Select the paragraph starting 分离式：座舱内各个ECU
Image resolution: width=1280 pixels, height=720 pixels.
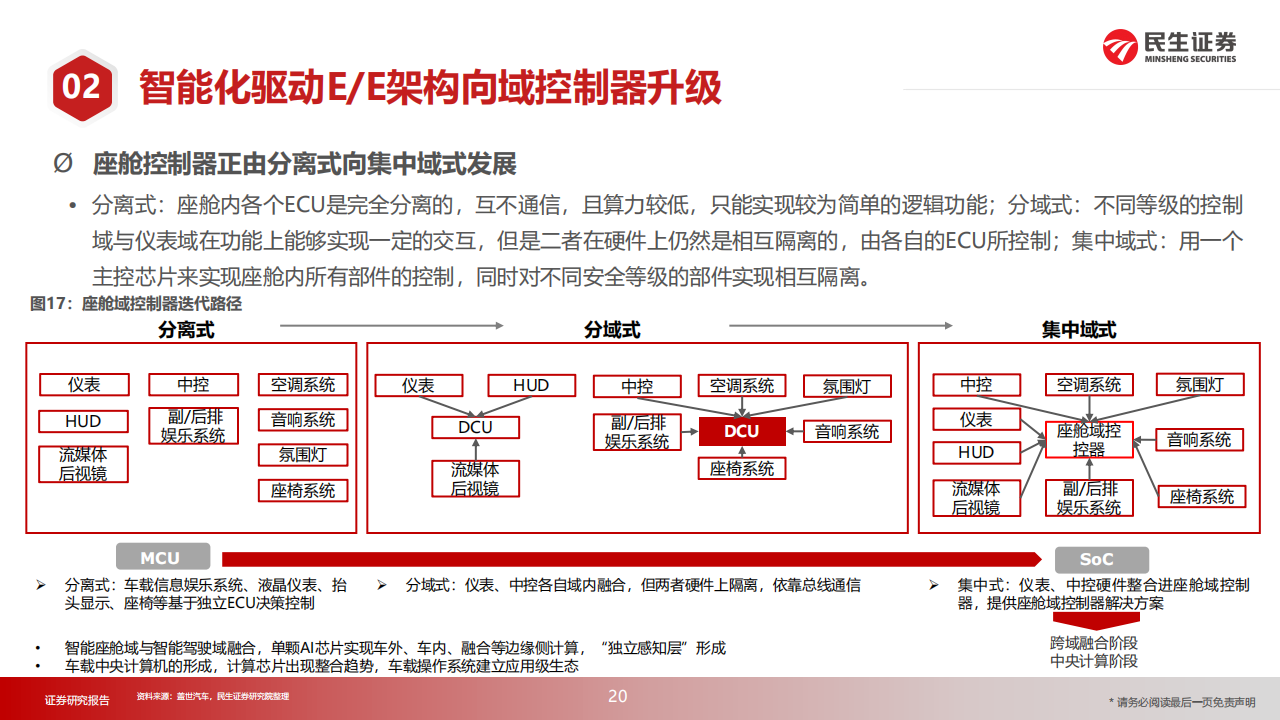668,240
